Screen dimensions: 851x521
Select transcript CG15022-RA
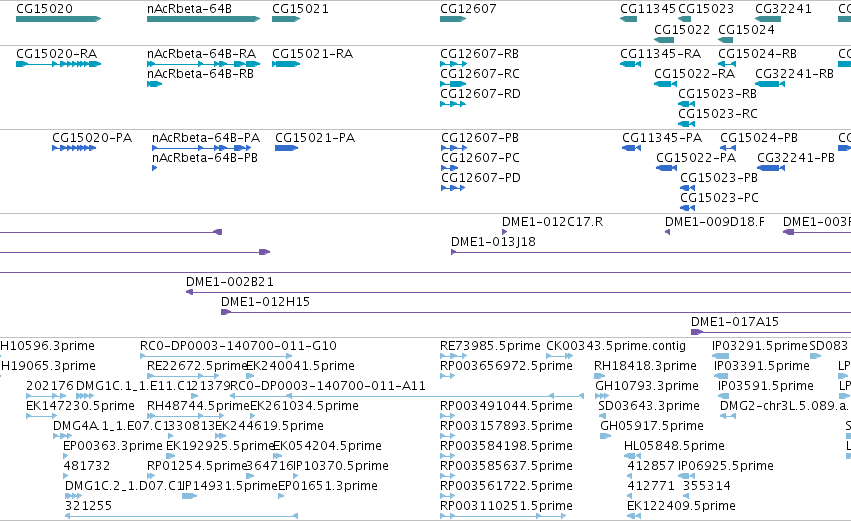click(x=695, y=73)
